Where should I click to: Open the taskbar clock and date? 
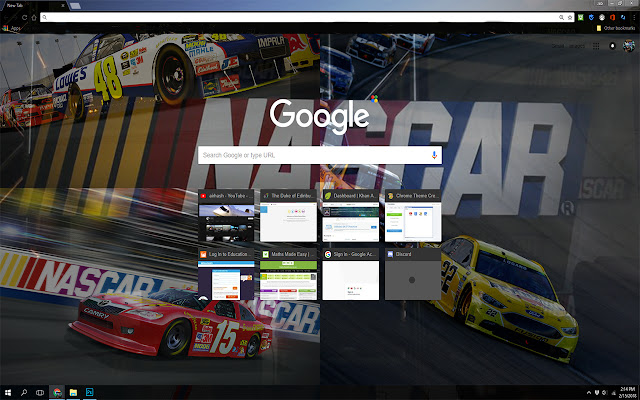pos(627,392)
